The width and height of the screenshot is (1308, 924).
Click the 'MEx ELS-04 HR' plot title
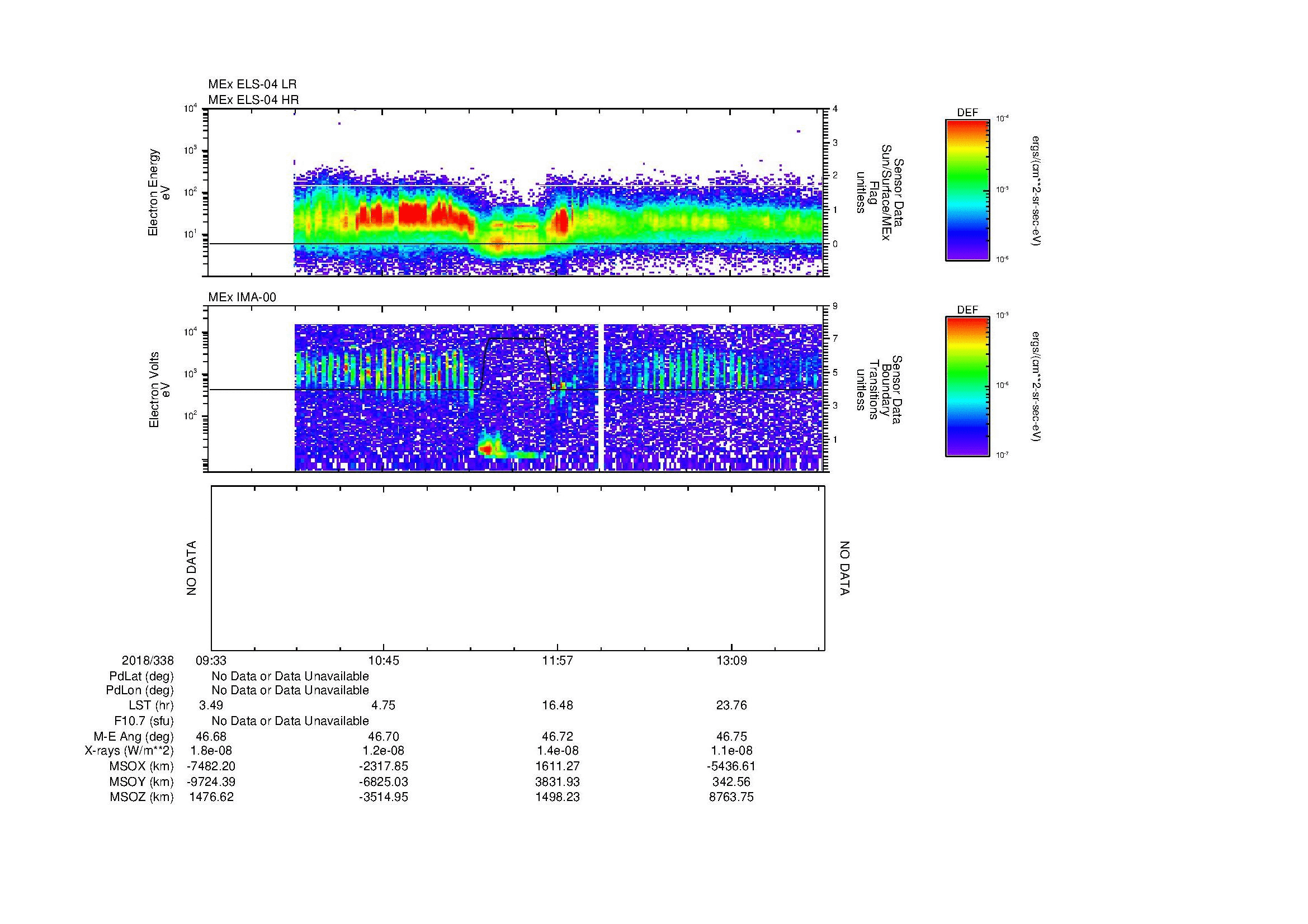pos(253,99)
